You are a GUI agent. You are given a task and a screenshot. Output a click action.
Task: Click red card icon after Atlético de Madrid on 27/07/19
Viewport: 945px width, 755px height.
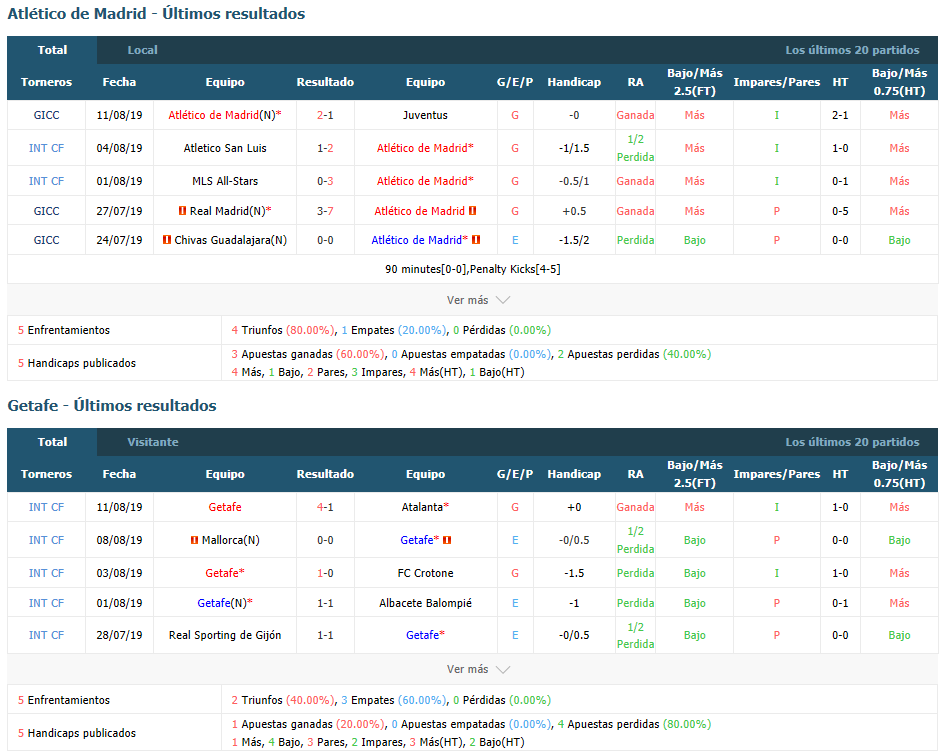472,211
